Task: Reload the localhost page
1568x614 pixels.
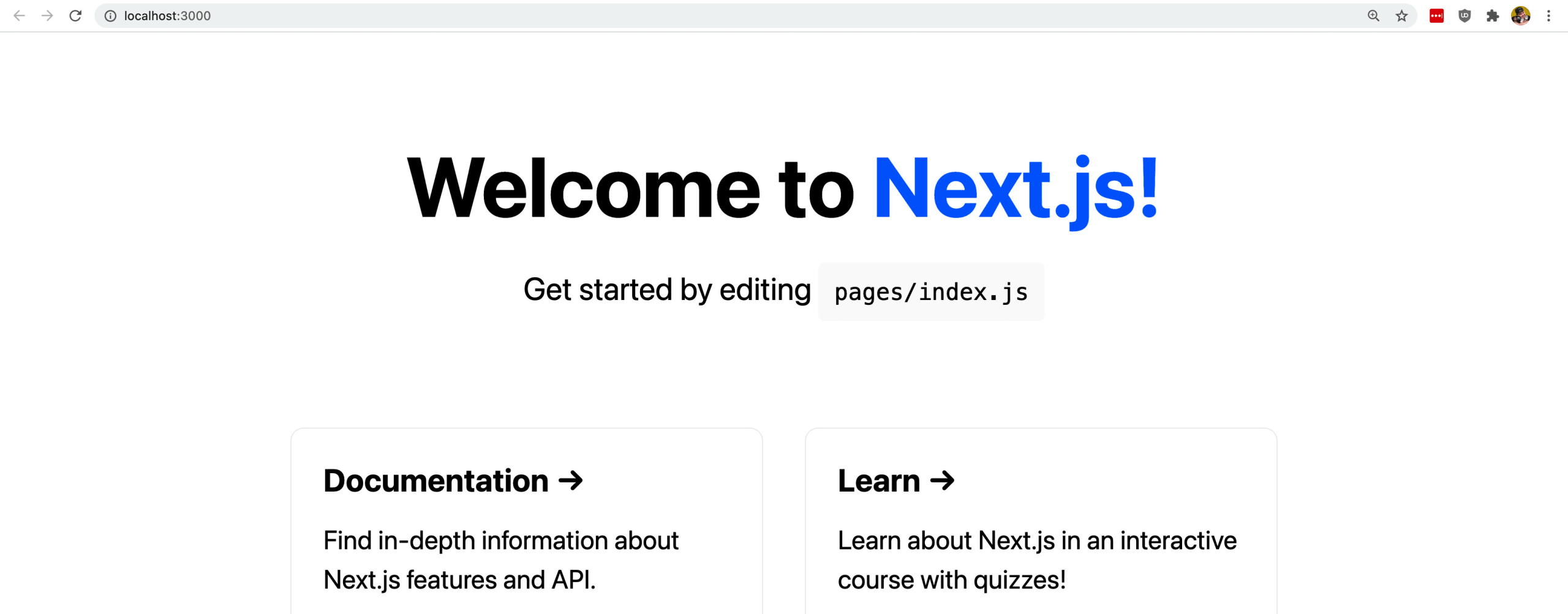Action: (75, 16)
